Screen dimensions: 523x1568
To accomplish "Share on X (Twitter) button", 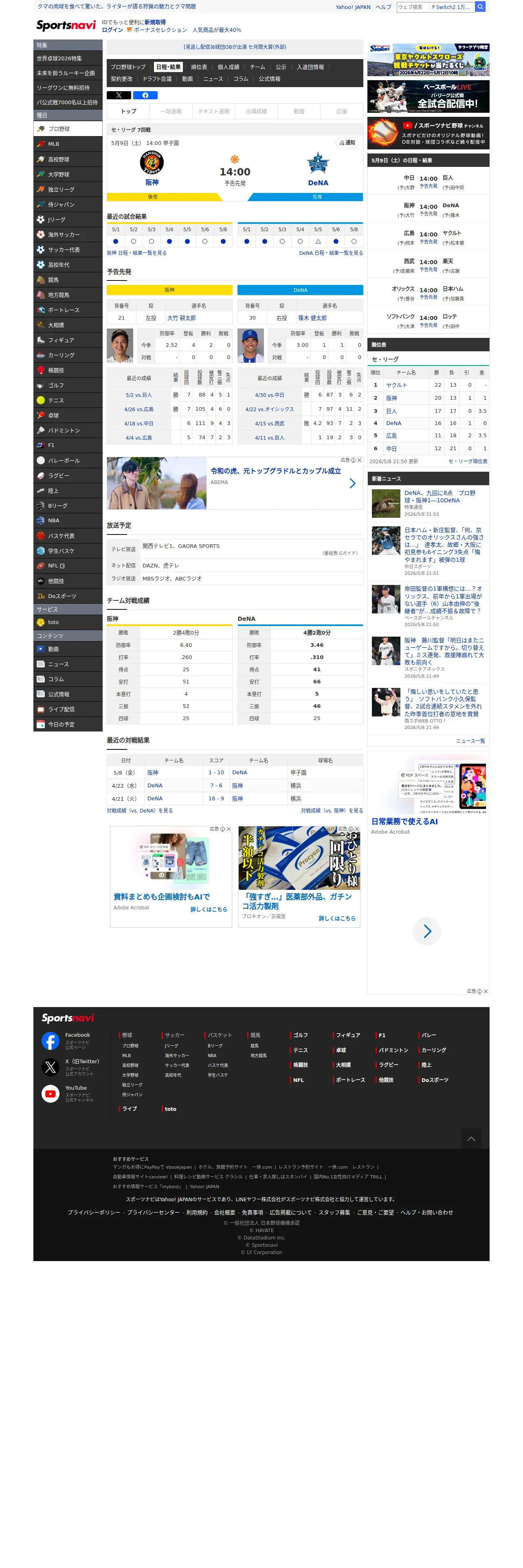I will (119, 96).
